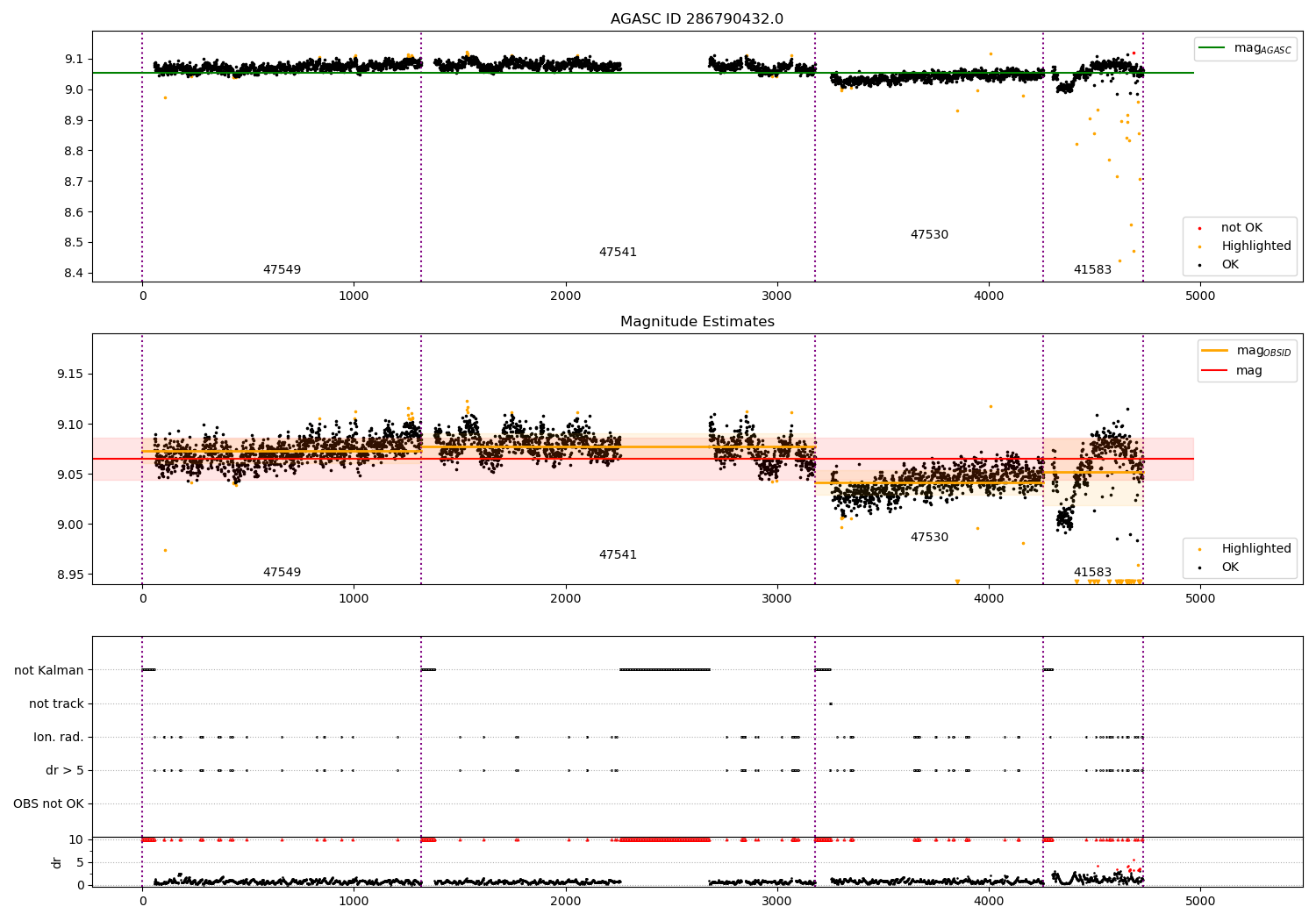
Task: Click the 'OBS not OK' row label
Action: (48, 804)
